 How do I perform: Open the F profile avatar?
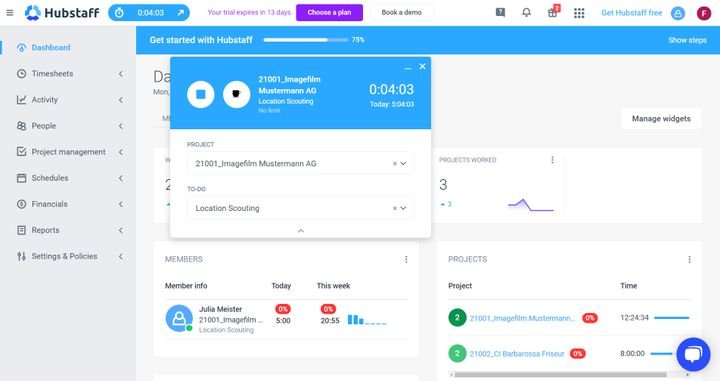tap(703, 13)
